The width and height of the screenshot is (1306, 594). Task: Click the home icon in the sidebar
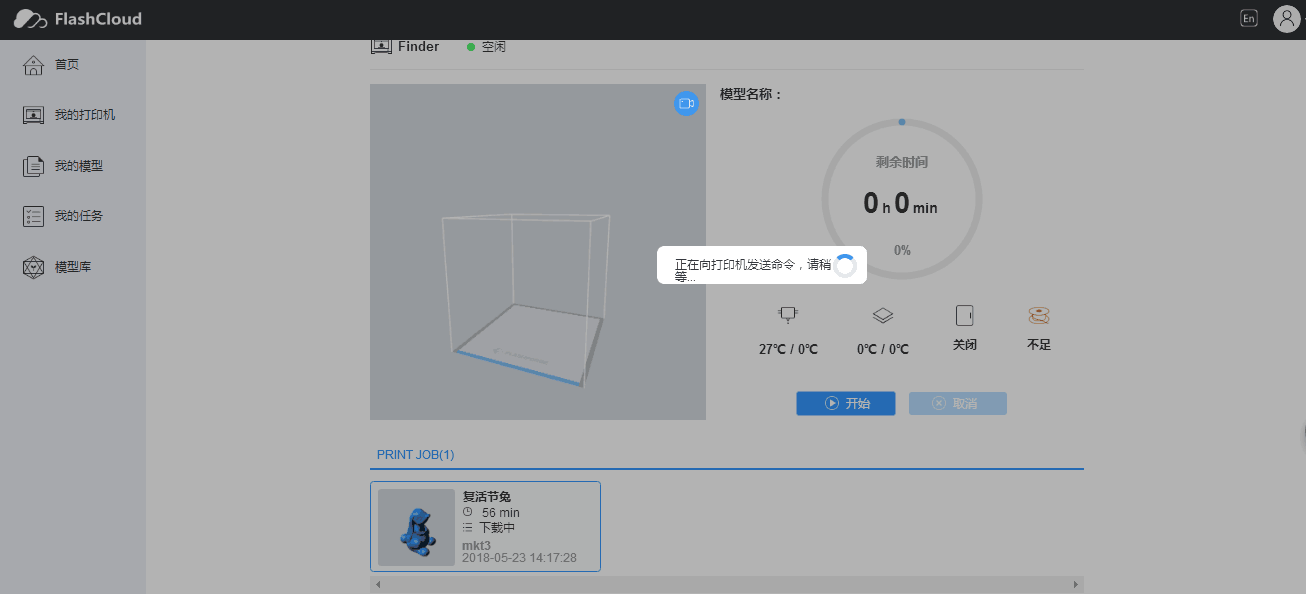coord(34,65)
